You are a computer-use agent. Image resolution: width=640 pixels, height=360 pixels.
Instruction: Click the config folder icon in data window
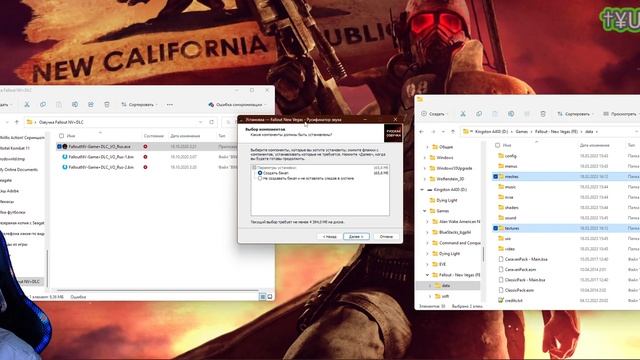click(501, 156)
